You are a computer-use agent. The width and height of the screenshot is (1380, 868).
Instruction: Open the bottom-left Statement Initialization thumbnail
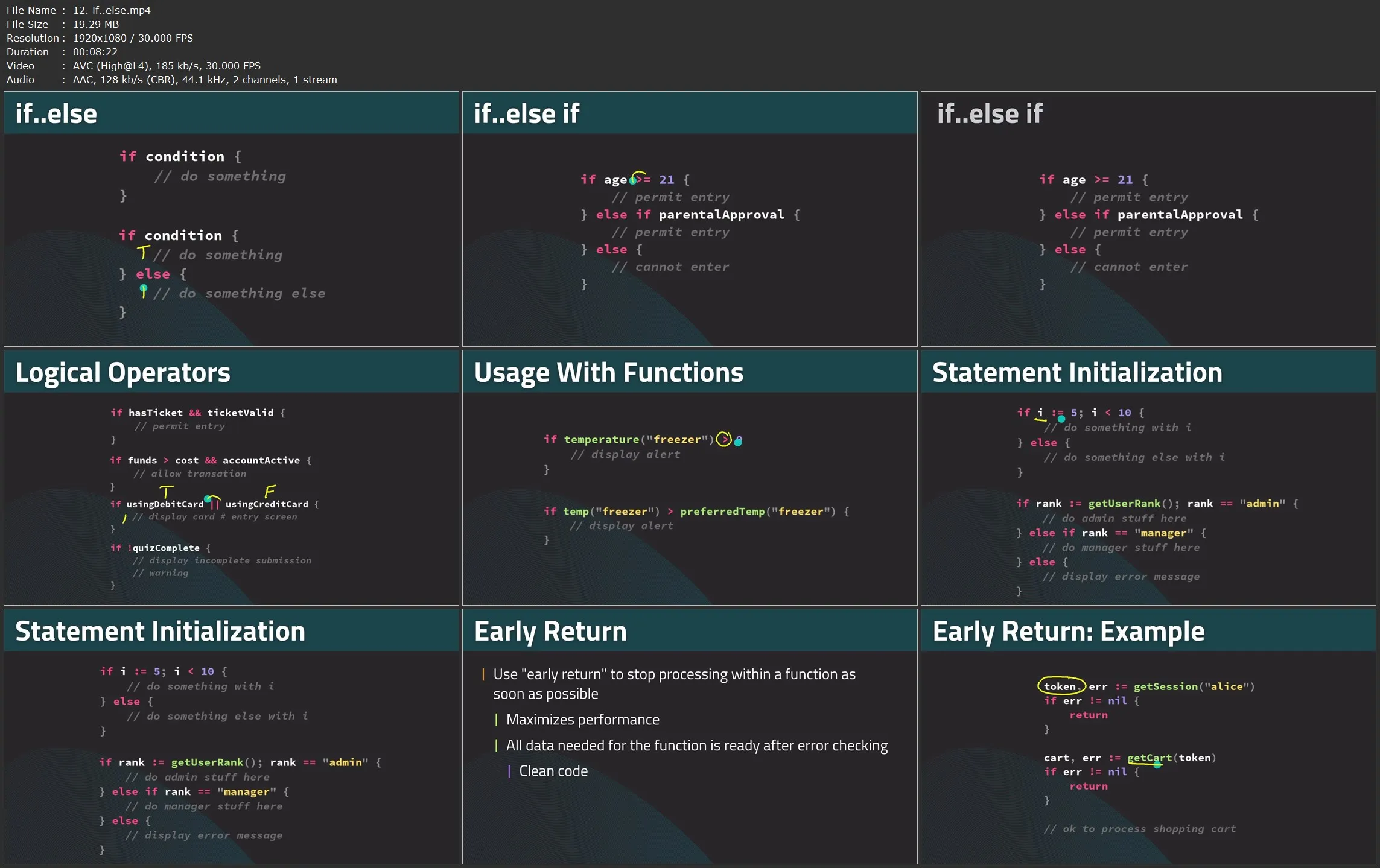tap(231, 737)
